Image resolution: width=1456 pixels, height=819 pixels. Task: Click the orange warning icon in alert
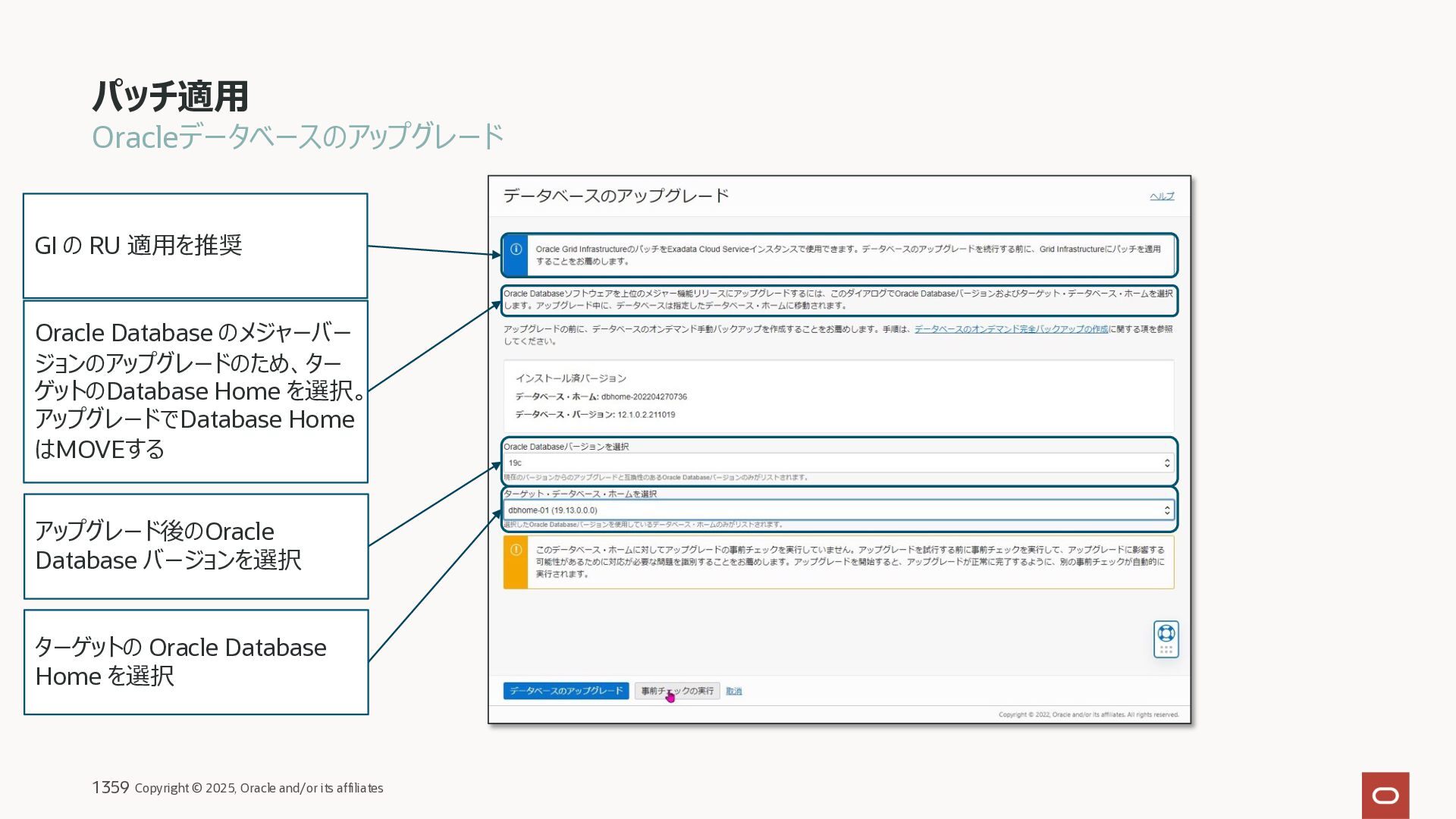[x=516, y=550]
